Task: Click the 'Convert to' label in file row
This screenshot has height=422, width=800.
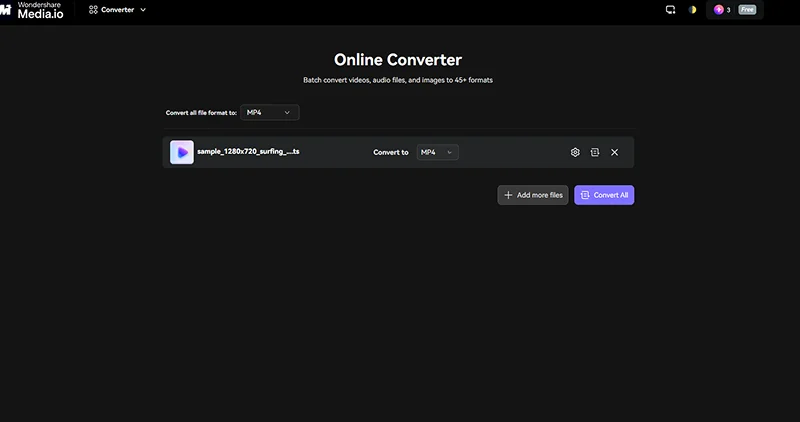Action: click(391, 152)
